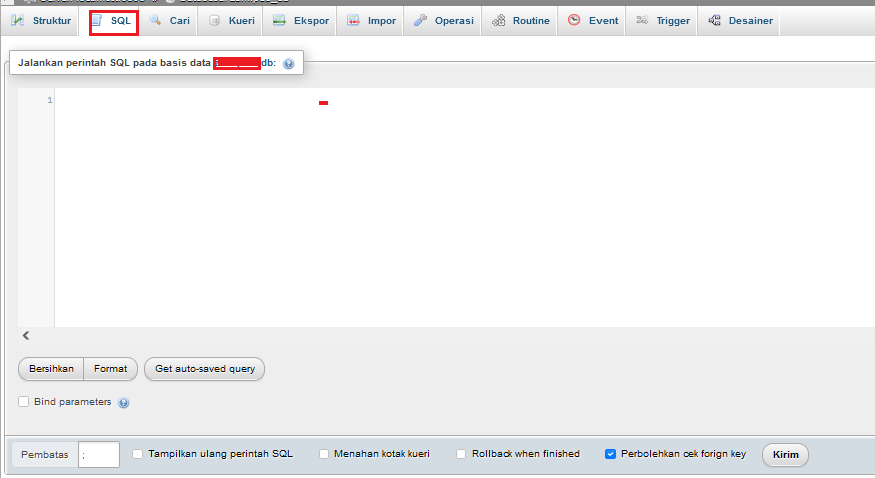Open help icon beside SQL database heading
The width and height of the screenshot is (875, 478).
[289, 64]
